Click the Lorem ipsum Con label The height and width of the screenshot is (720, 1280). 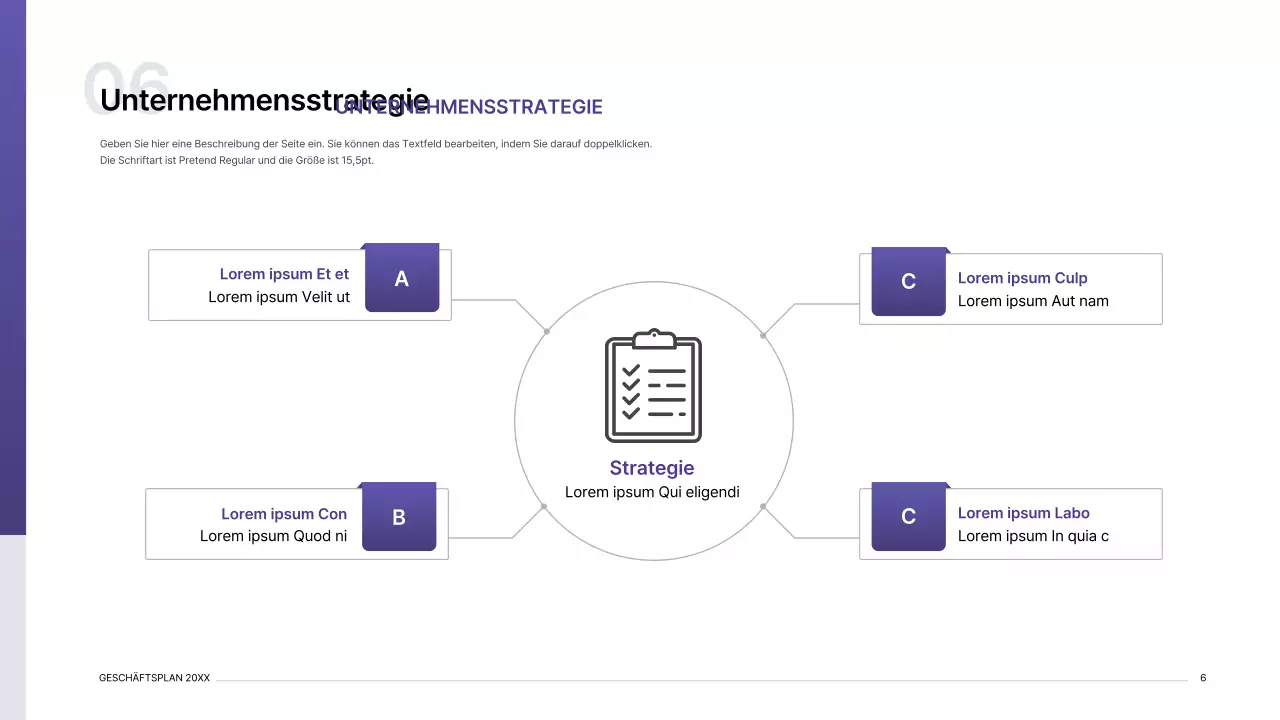point(284,514)
